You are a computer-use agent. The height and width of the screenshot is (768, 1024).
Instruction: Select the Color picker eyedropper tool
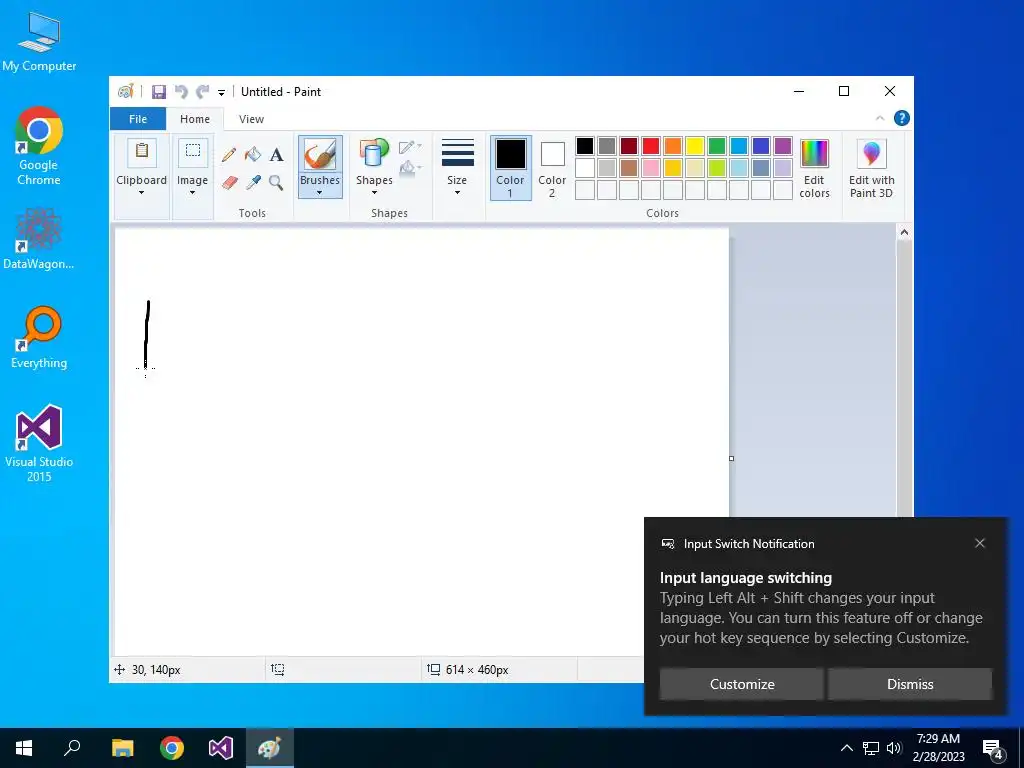coord(253,182)
